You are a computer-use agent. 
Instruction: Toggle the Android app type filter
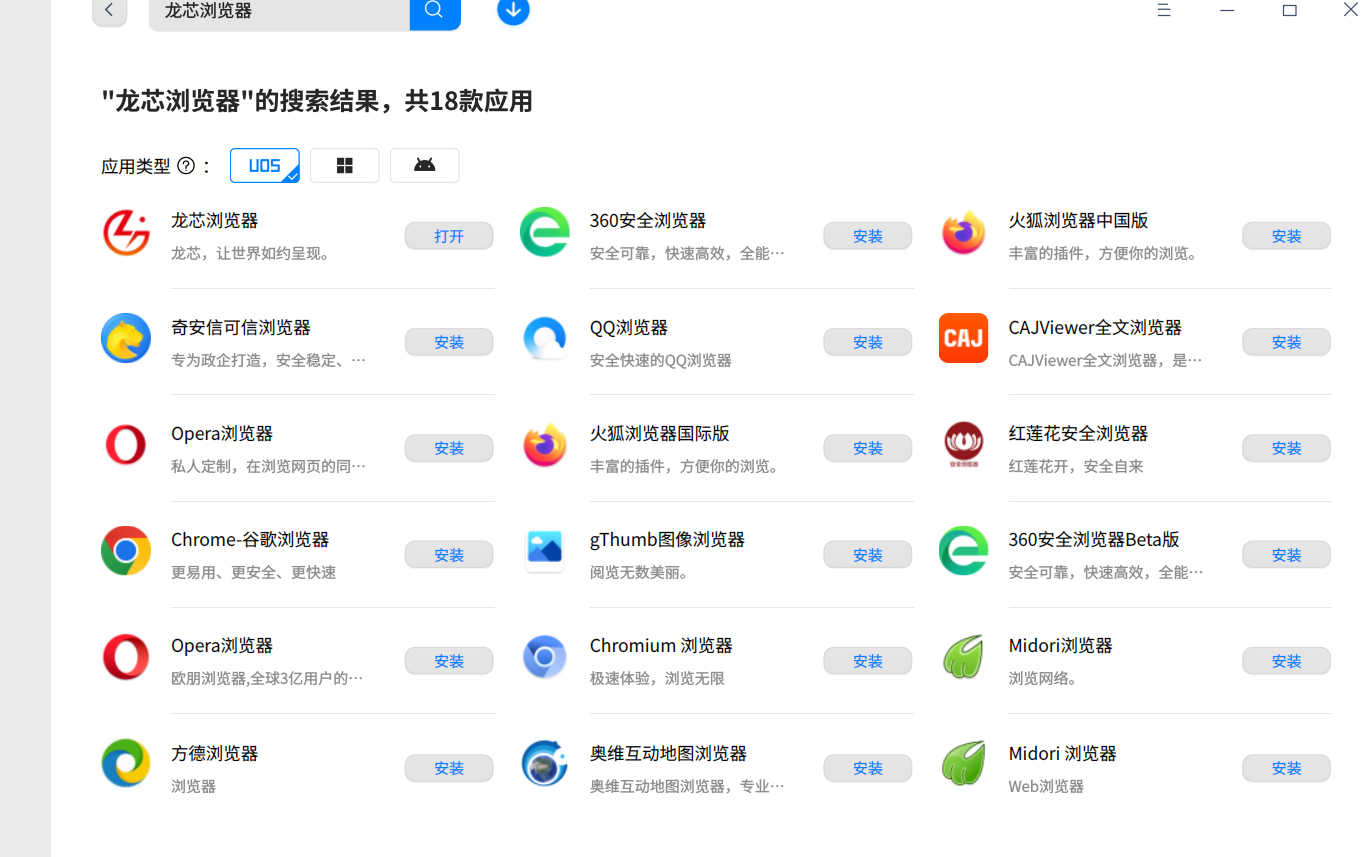coord(425,166)
